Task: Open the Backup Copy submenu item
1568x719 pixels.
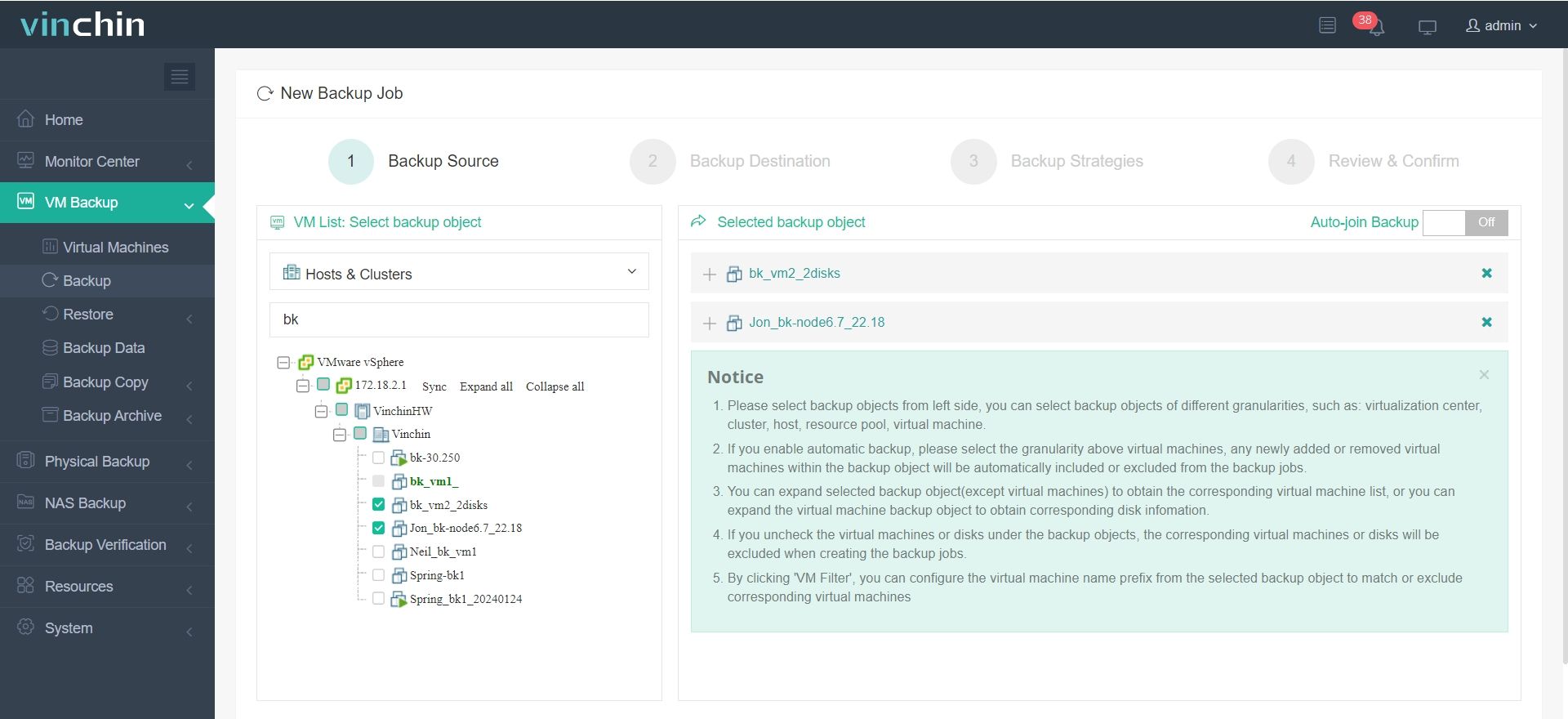Action: click(107, 382)
